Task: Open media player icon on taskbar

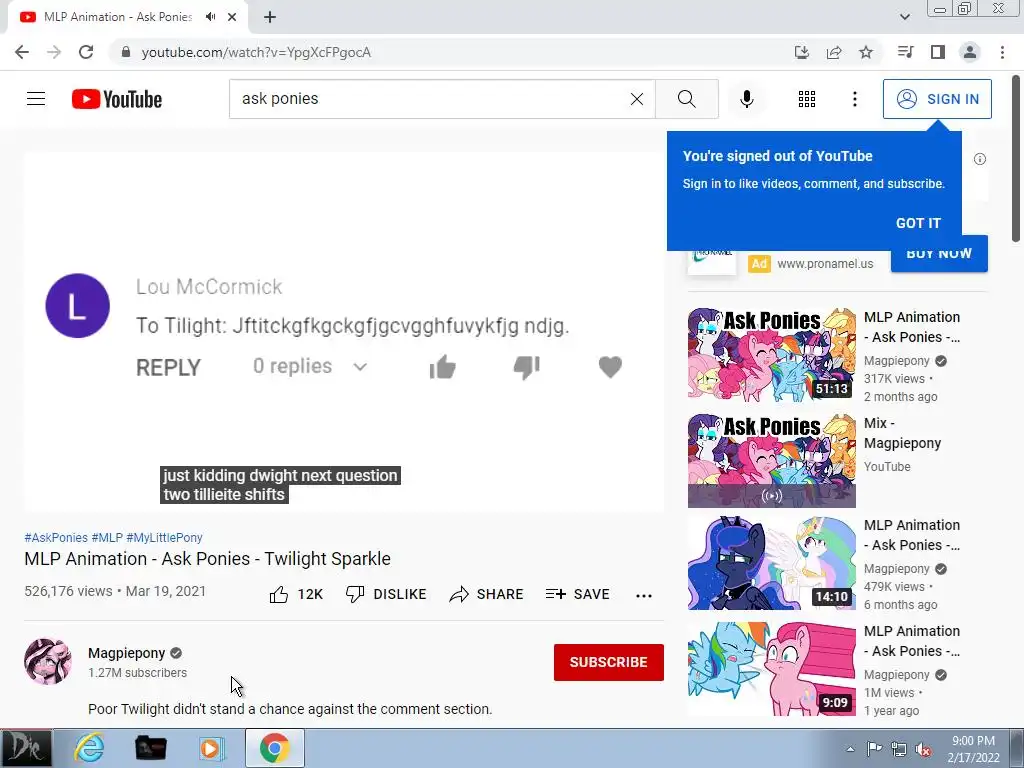Action: click(211, 748)
